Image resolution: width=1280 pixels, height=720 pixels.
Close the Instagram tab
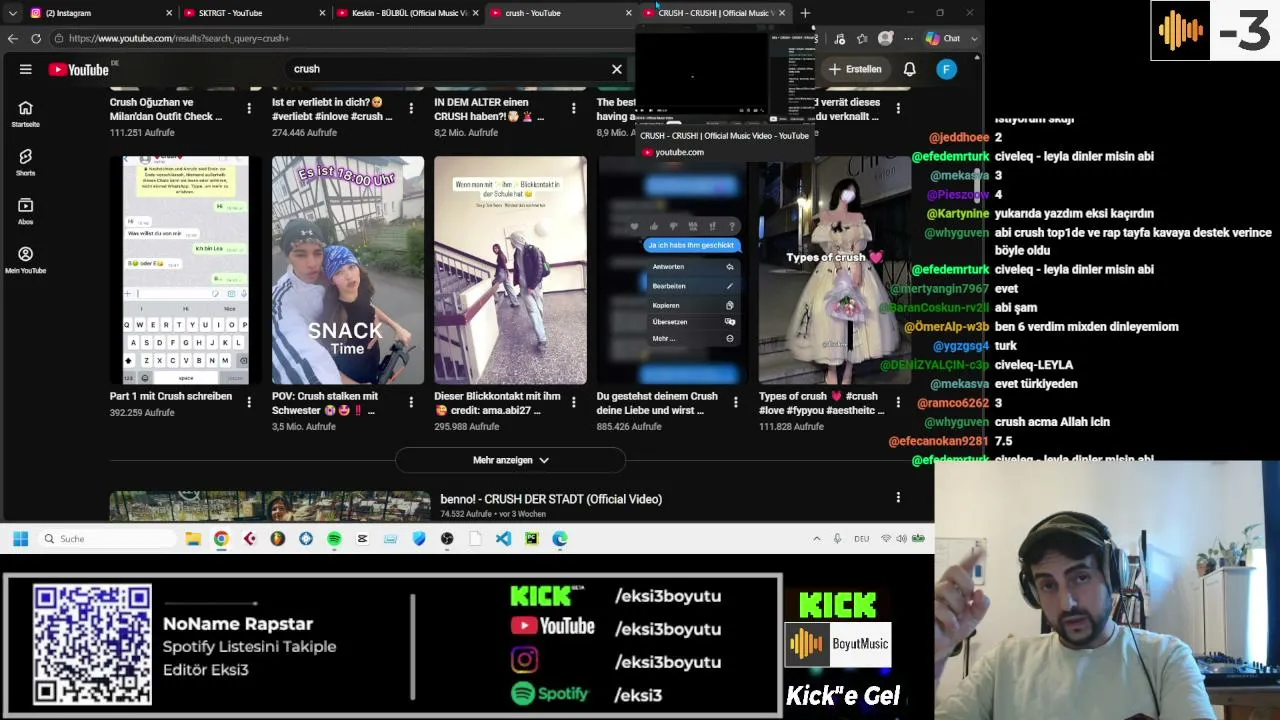coord(168,13)
